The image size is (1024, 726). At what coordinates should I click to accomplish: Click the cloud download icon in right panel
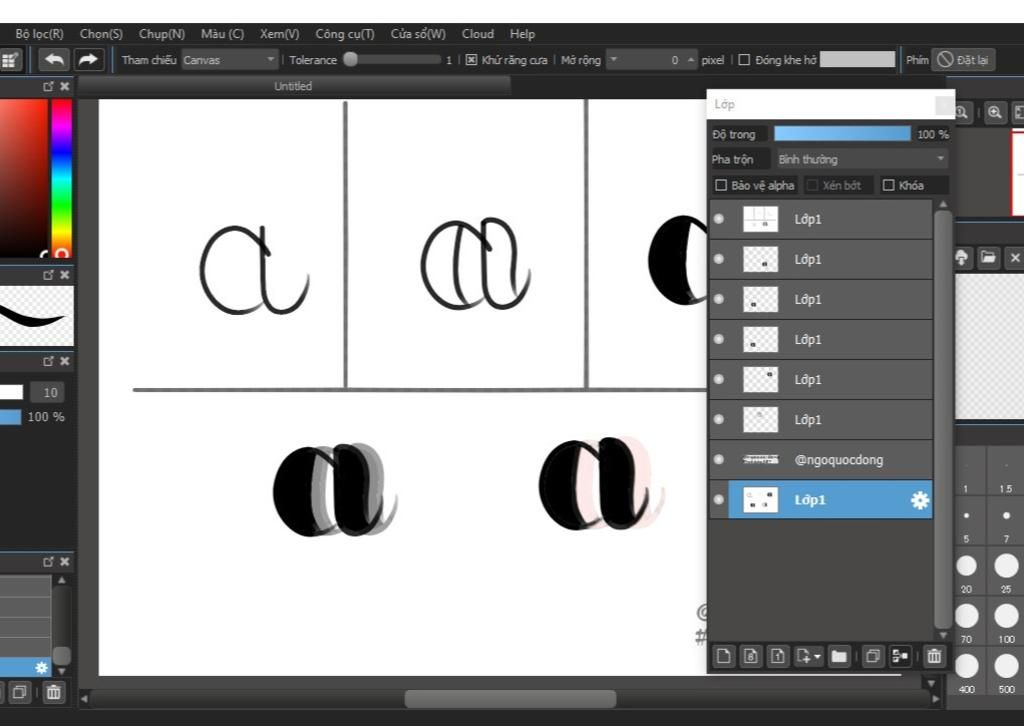pyautogui.click(x=962, y=257)
